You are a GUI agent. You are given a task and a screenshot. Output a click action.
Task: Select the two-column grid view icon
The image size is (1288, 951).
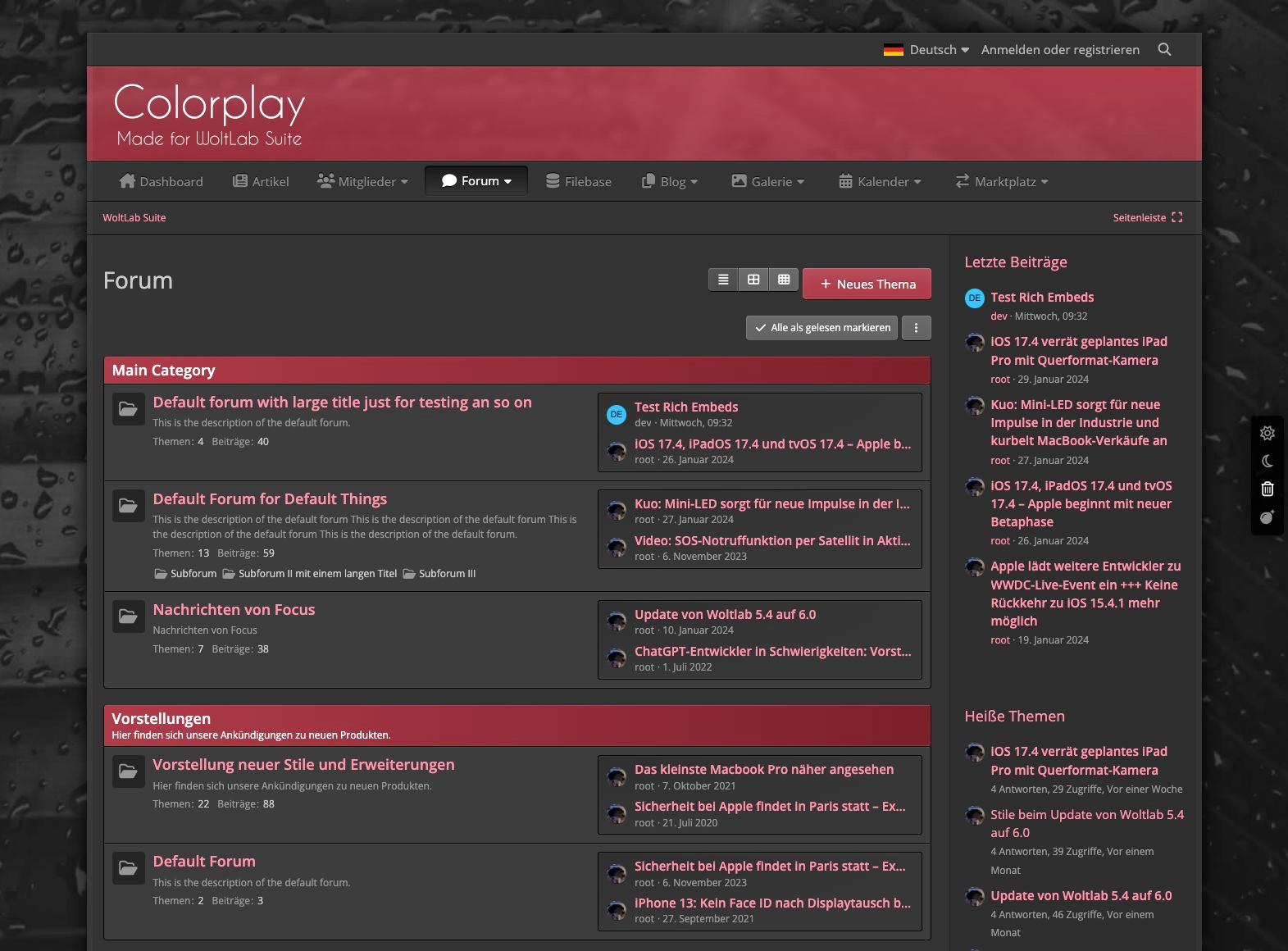753,280
